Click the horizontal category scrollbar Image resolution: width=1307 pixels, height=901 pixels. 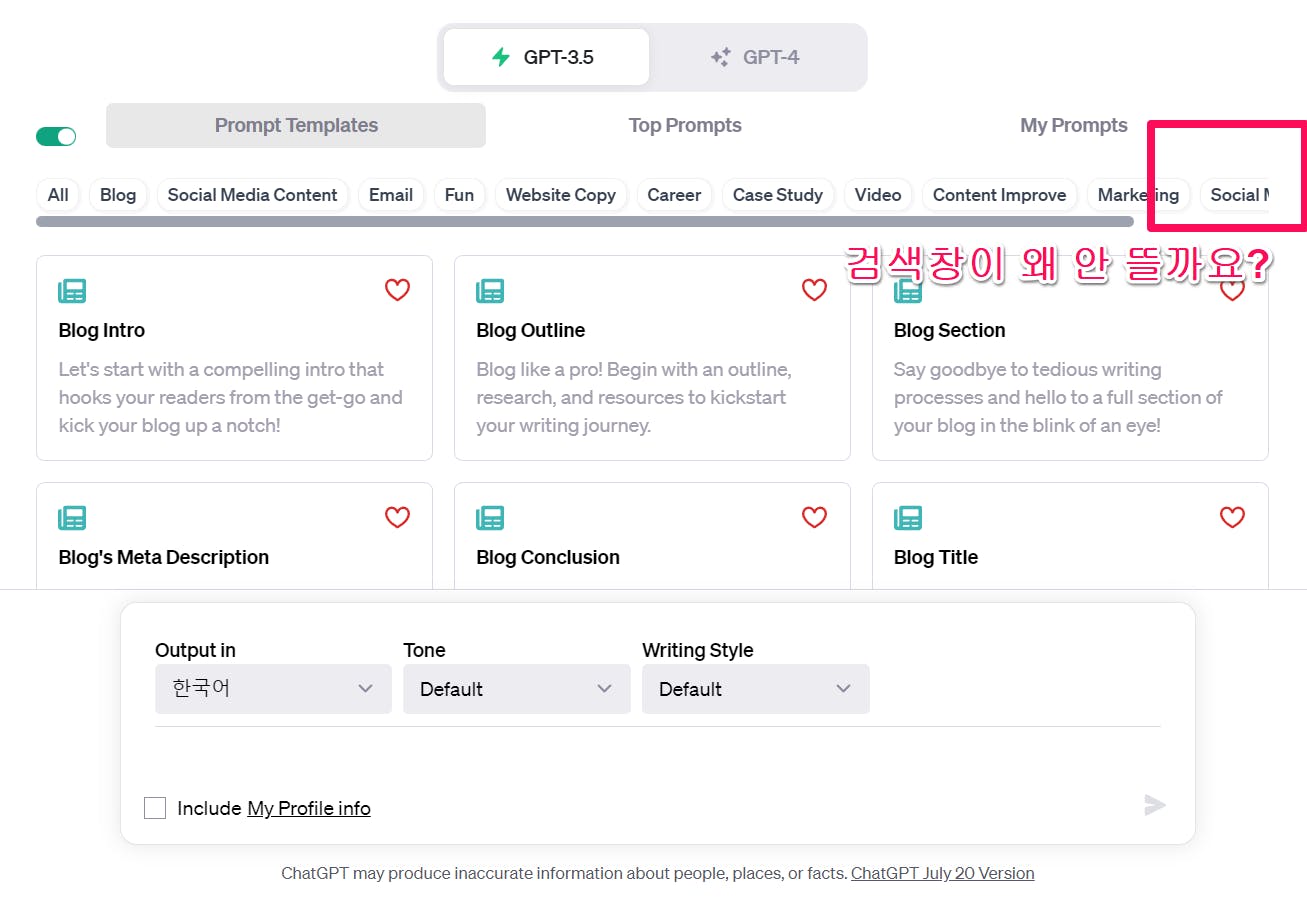pyautogui.click(x=585, y=221)
